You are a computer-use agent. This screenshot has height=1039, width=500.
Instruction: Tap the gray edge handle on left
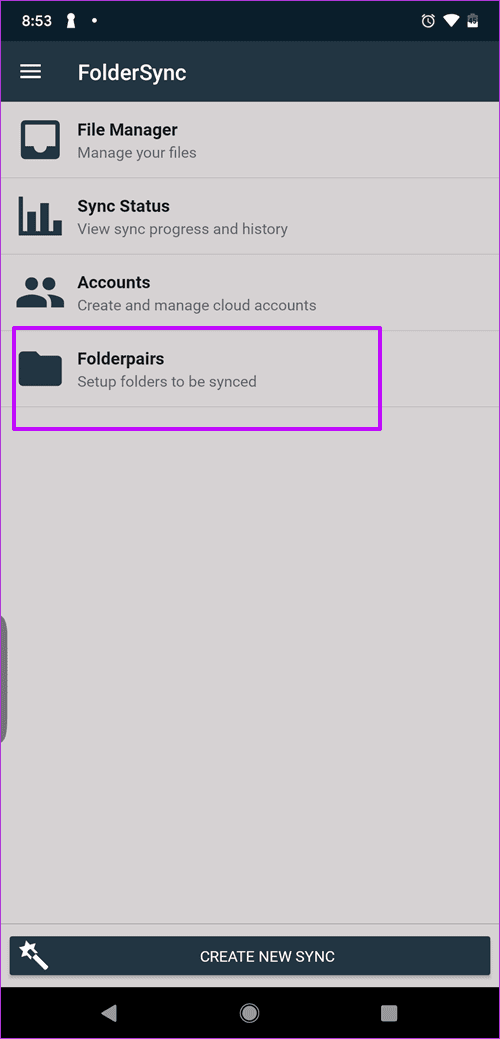coord(3,677)
